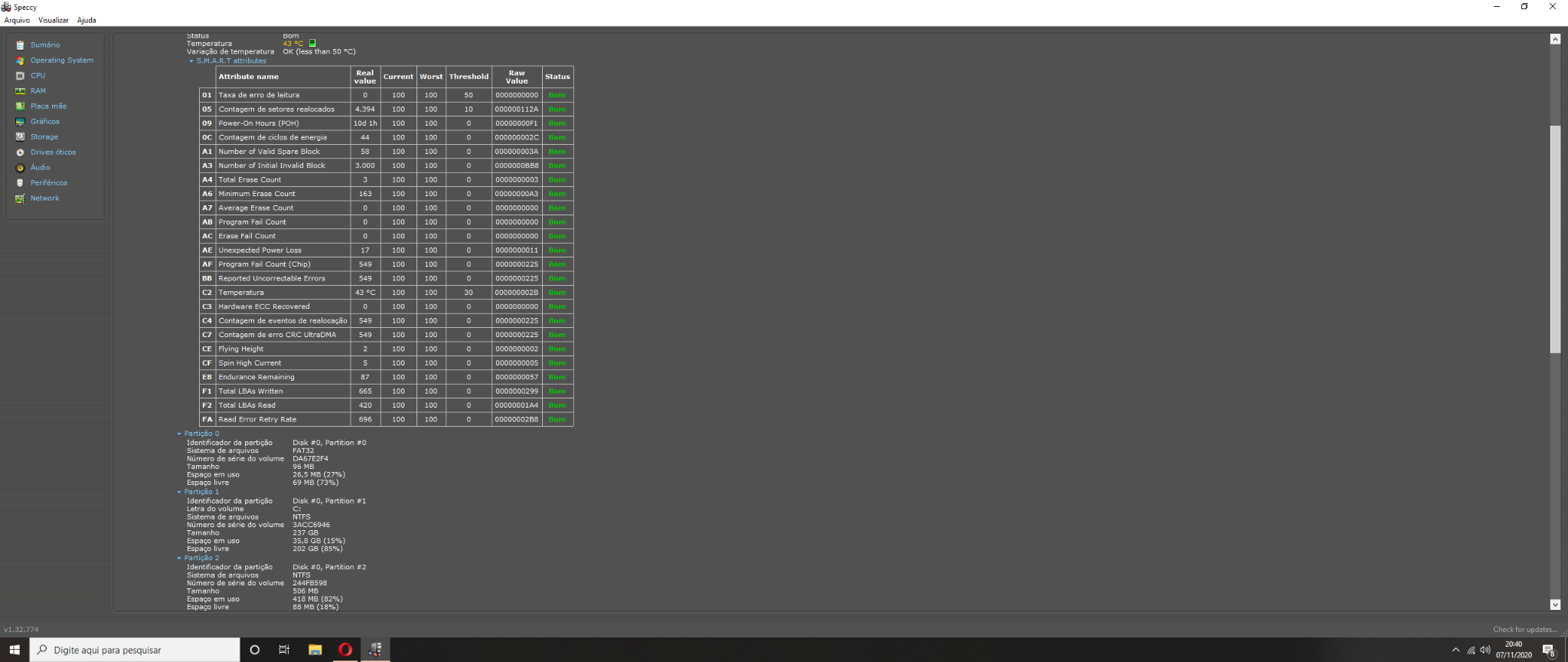This screenshot has width=1568, height=662.
Task: Click the scrollbar down arrow
Action: [x=1555, y=605]
